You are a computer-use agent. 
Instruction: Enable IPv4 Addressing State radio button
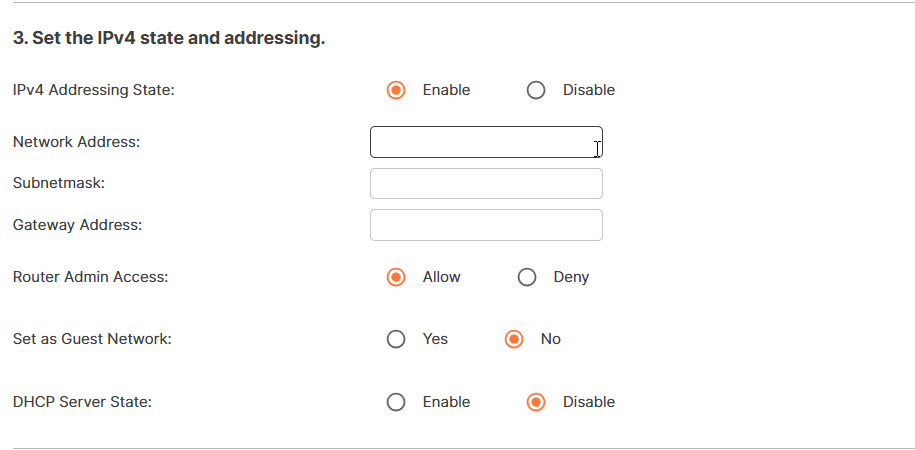click(396, 90)
